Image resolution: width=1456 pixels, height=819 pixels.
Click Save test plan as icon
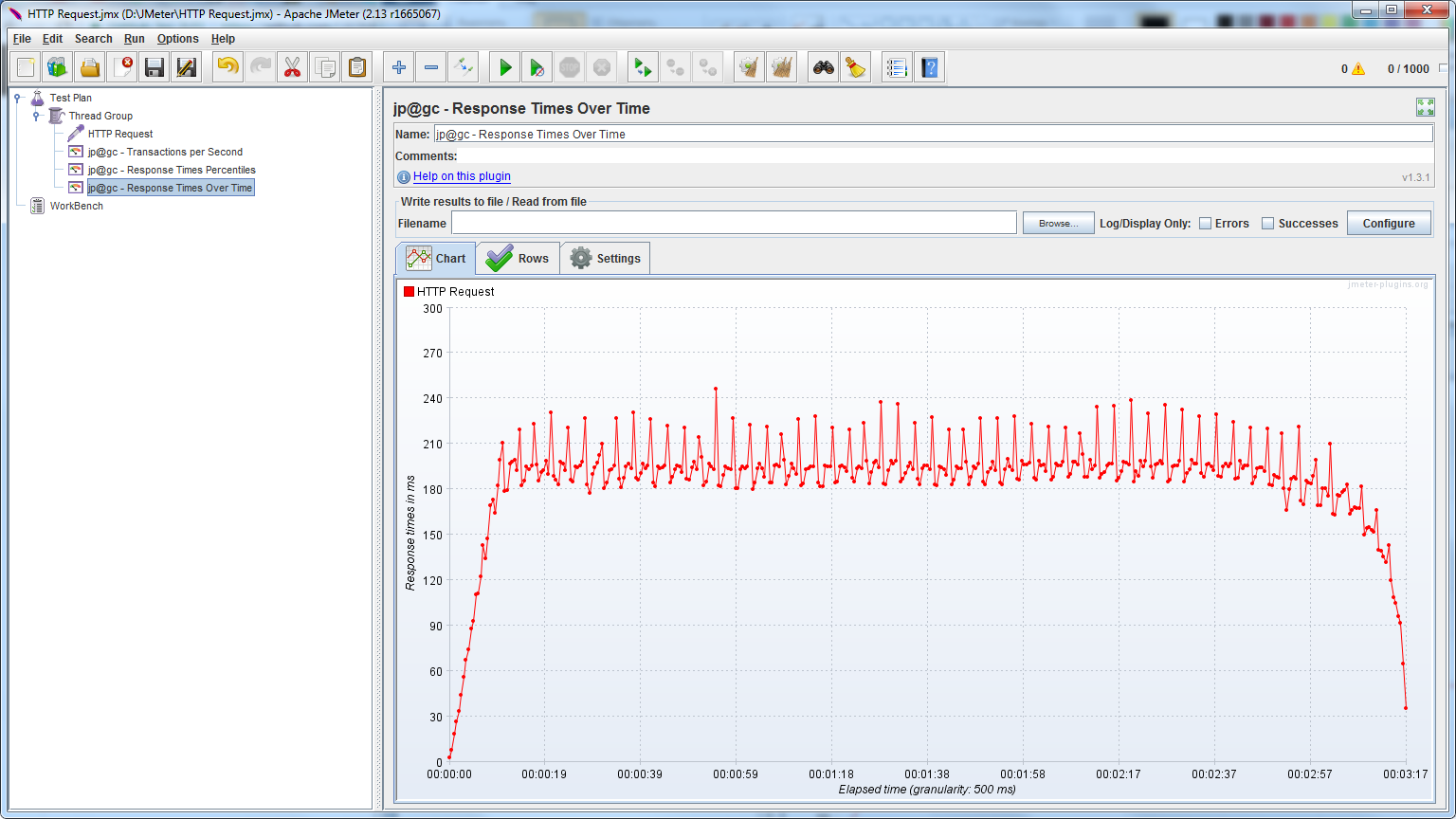click(187, 67)
